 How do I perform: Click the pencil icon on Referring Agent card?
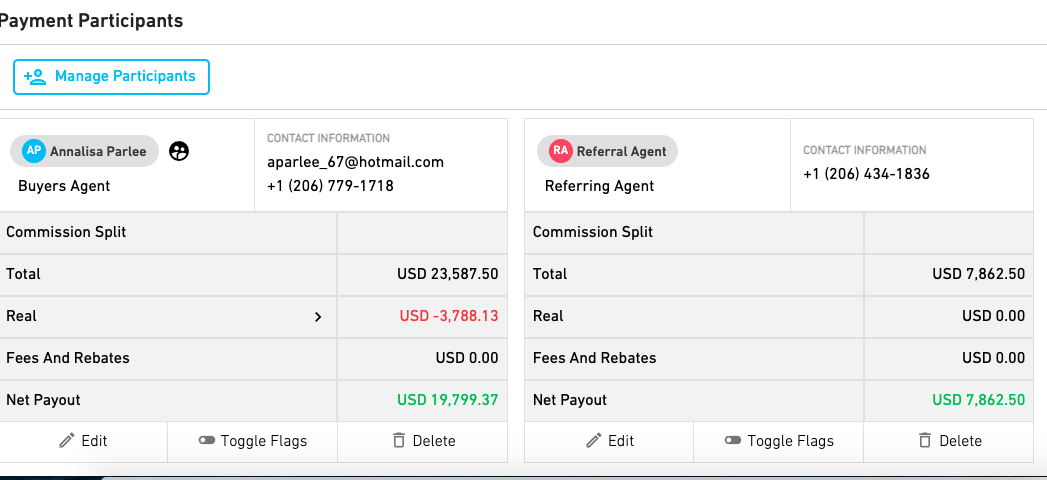pos(594,441)
